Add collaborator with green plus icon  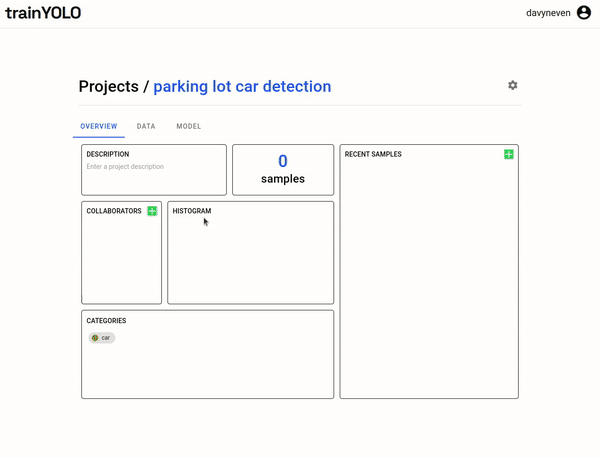pyautogui.click(x=152, y=211)
